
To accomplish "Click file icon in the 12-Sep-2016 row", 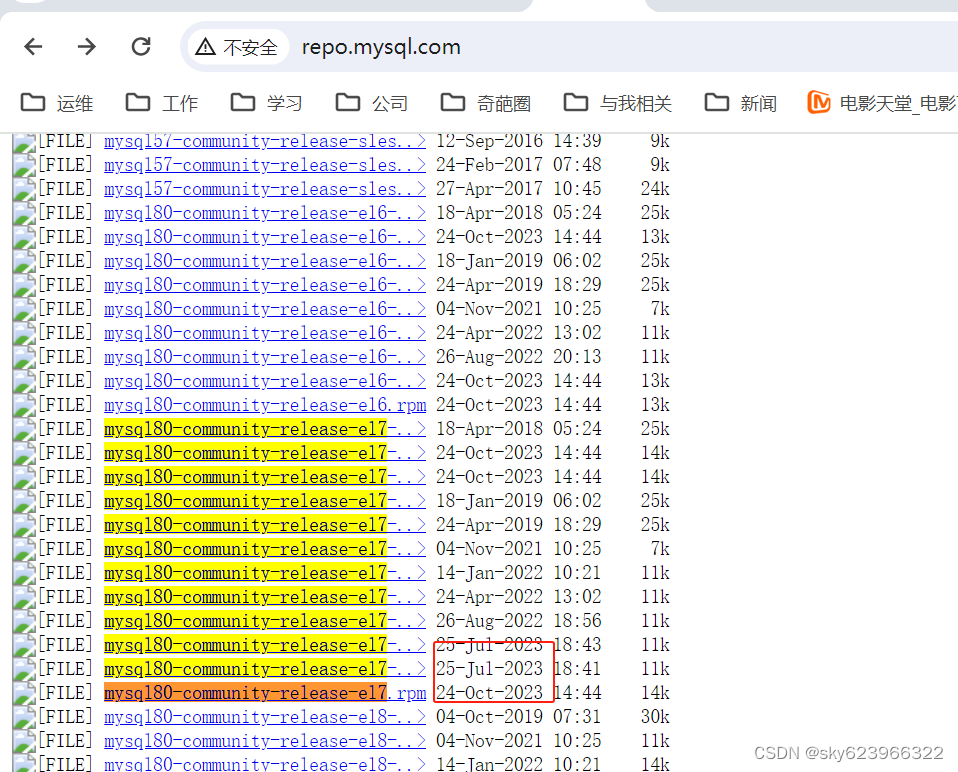I will point(24,143).
